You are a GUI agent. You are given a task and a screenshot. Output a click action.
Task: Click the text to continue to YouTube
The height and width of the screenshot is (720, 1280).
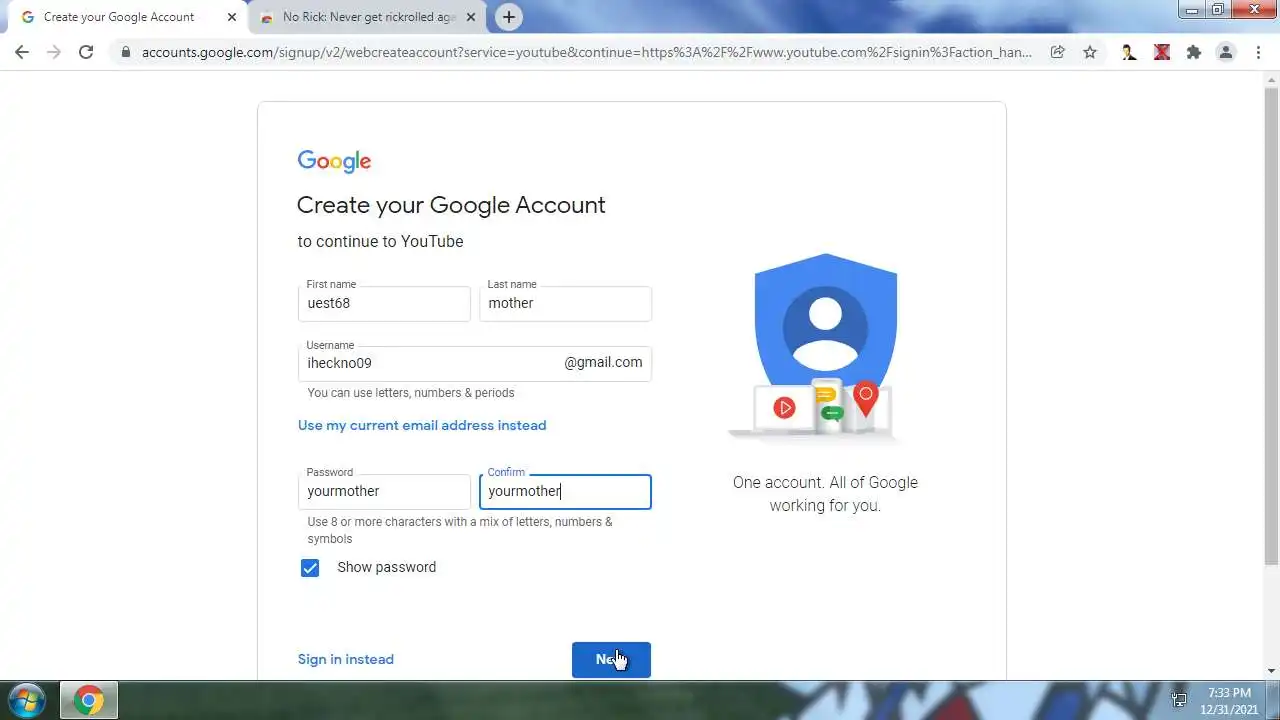click(x=380, y=241)
